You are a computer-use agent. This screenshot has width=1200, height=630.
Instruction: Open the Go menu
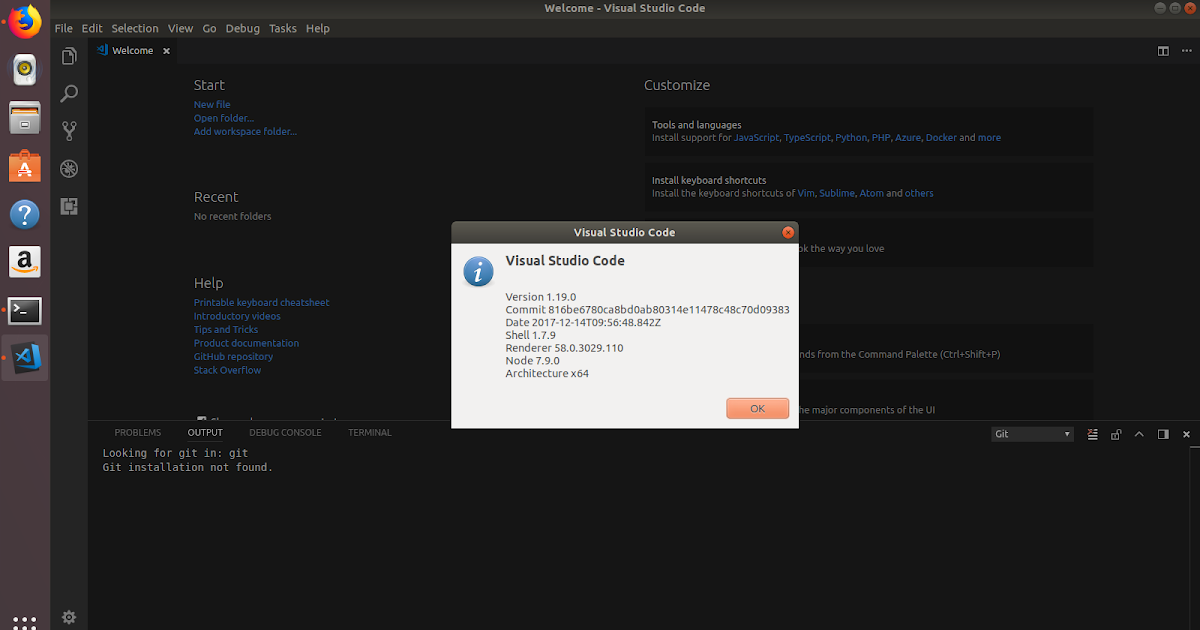click(210, 28)
